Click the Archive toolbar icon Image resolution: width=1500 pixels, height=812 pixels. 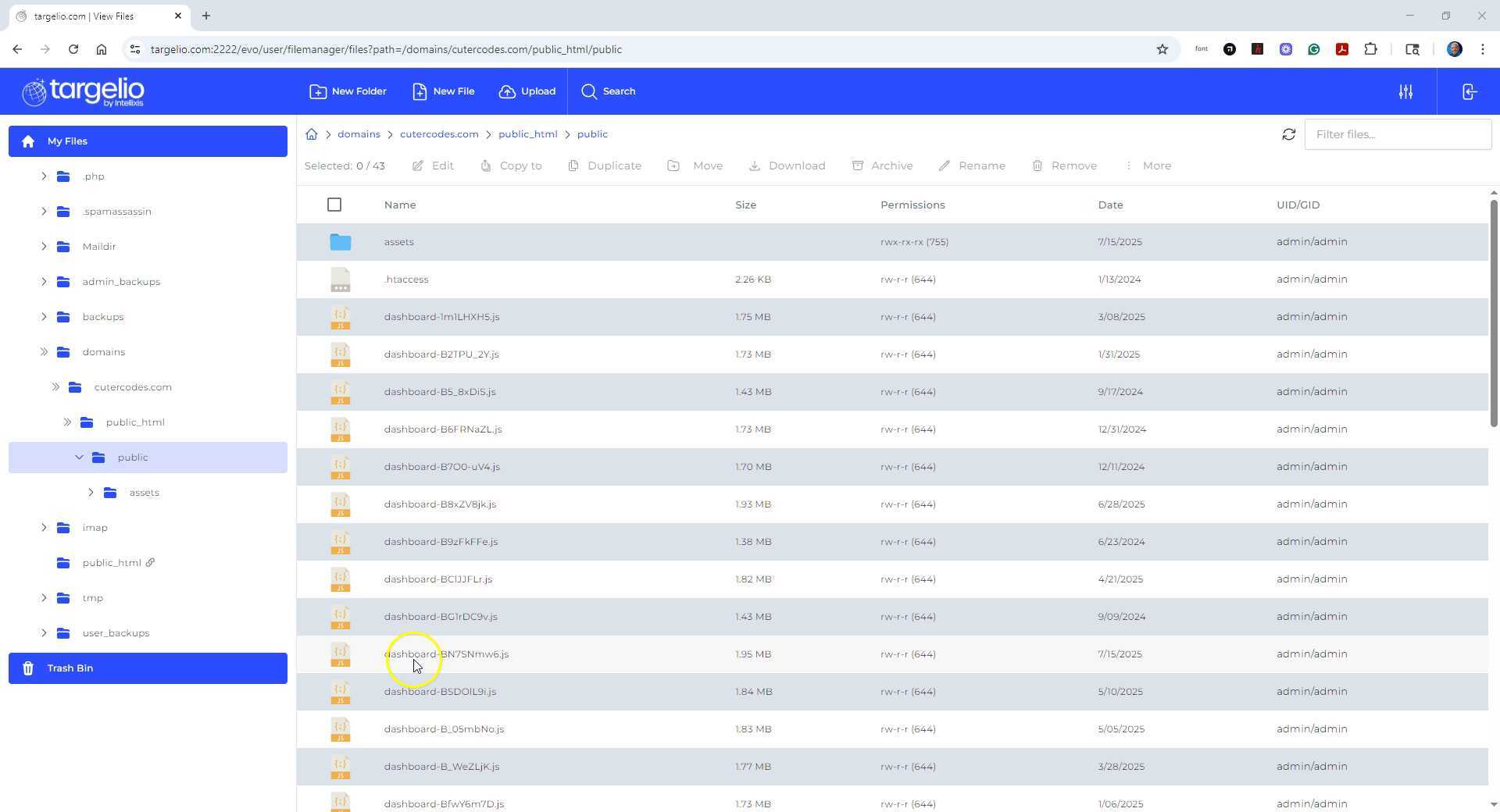tap(883, 166)
